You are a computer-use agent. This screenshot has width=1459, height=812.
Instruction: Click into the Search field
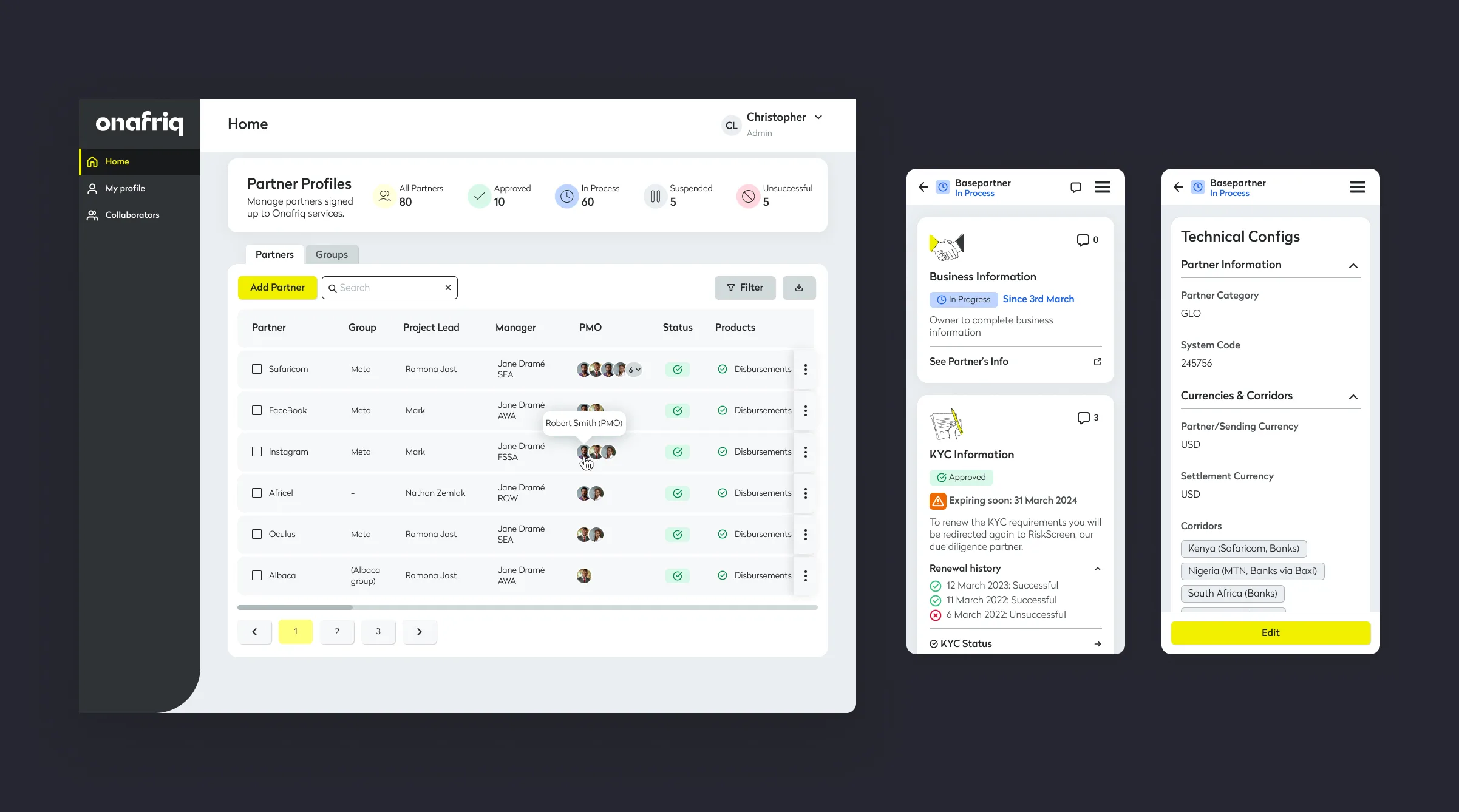point(390,288)
